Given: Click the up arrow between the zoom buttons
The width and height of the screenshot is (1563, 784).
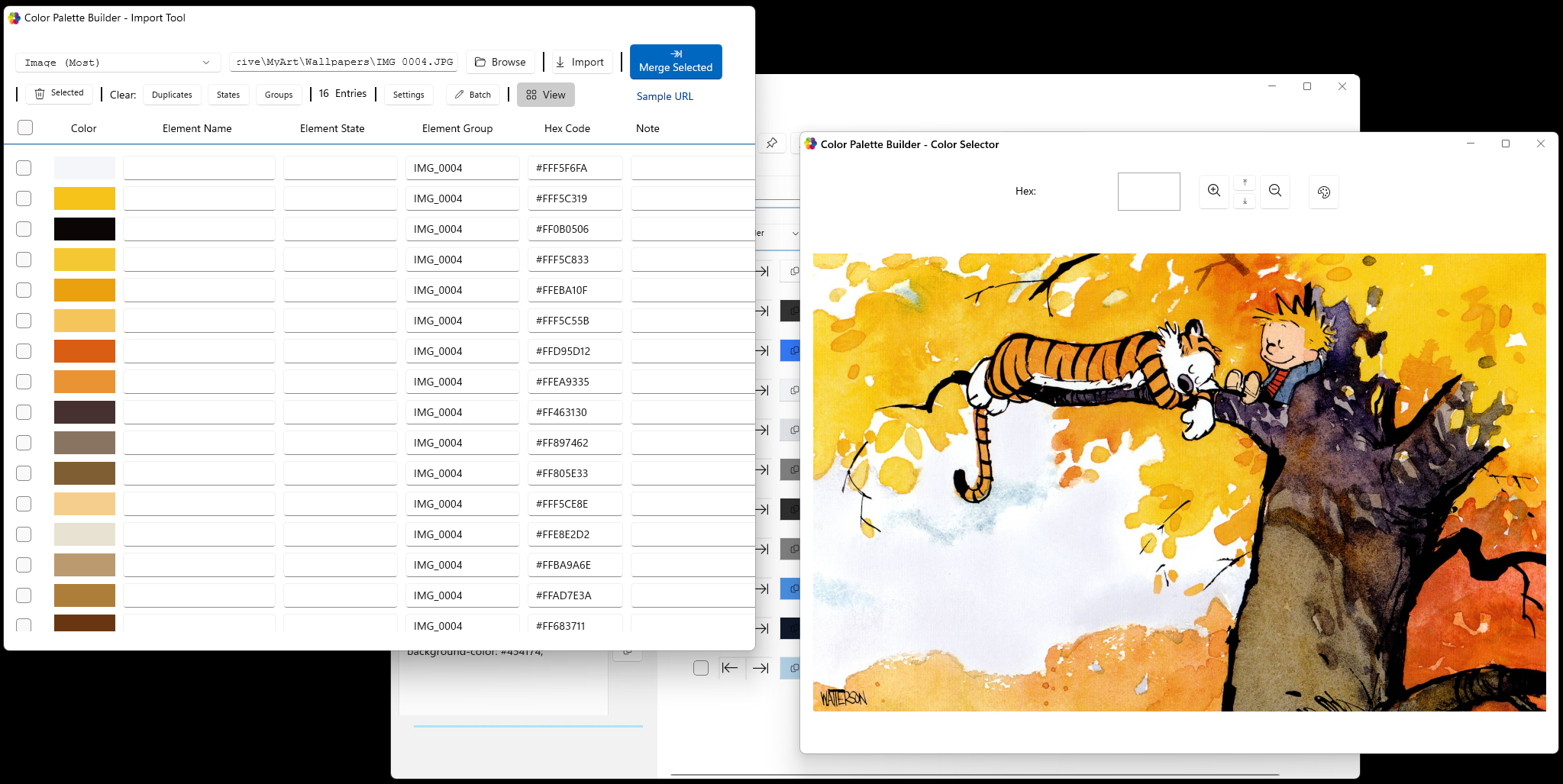Looking at the screenshot, I should (1245, 182).
